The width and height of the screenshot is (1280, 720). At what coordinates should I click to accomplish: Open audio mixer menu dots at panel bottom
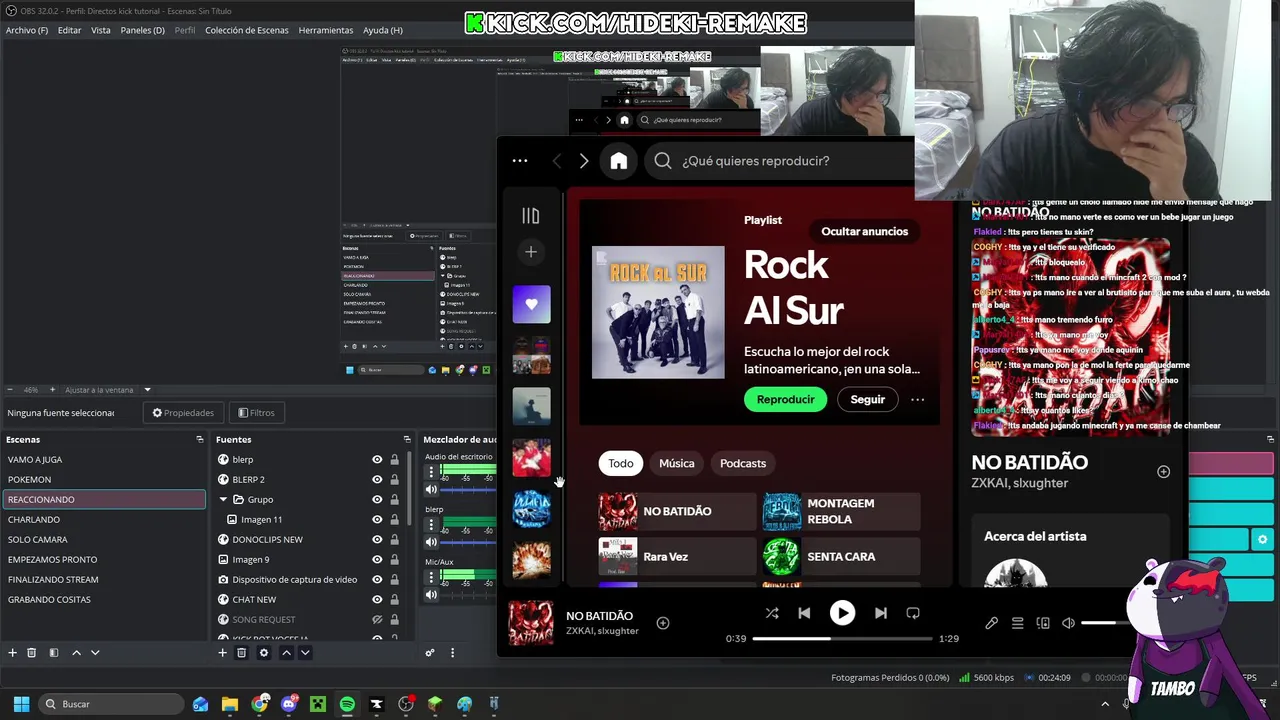click(452, 653)
